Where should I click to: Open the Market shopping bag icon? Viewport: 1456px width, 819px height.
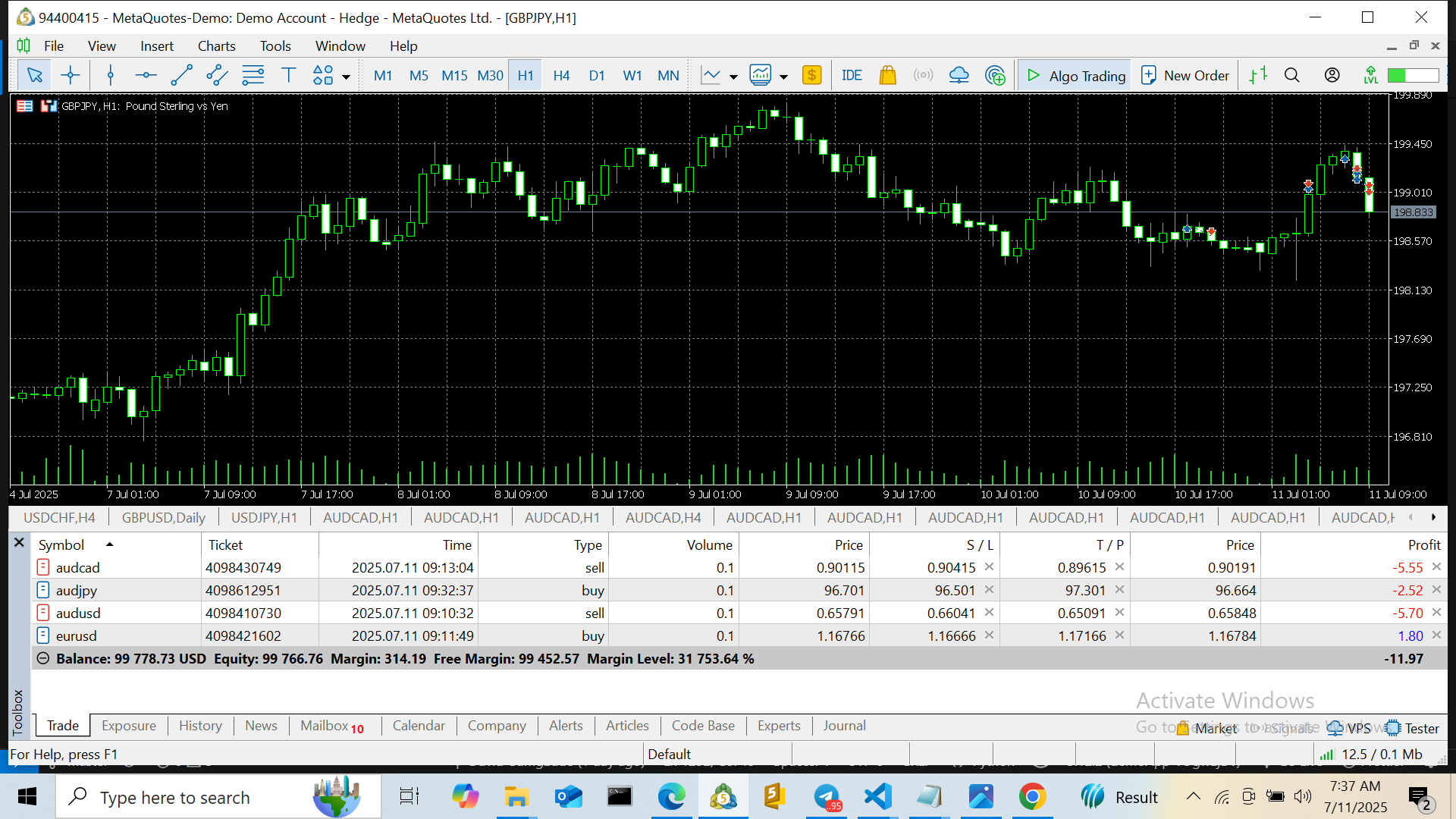click(x=887, y=75)
